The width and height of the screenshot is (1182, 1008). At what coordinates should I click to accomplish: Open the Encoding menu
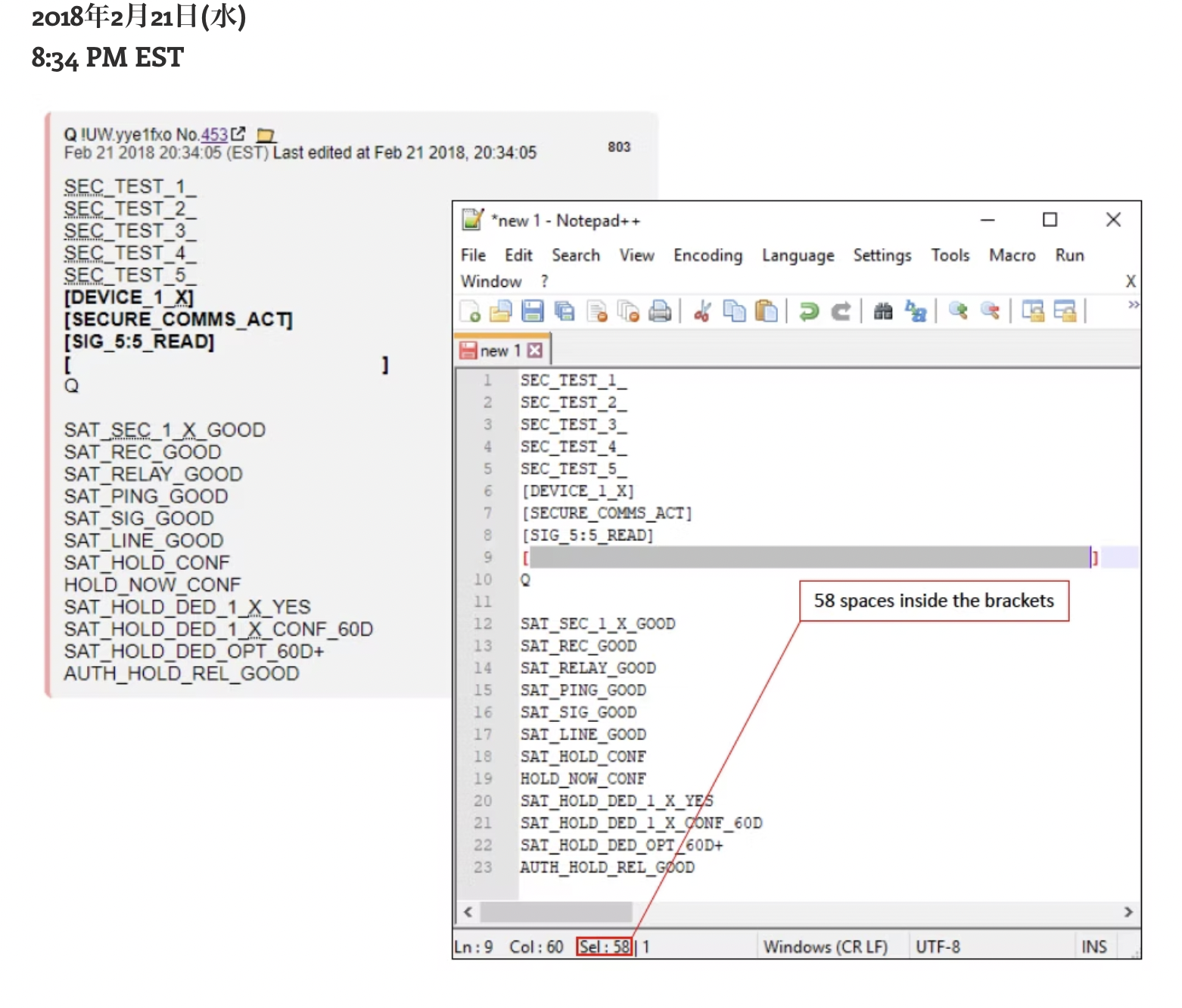tap(708, 256)
